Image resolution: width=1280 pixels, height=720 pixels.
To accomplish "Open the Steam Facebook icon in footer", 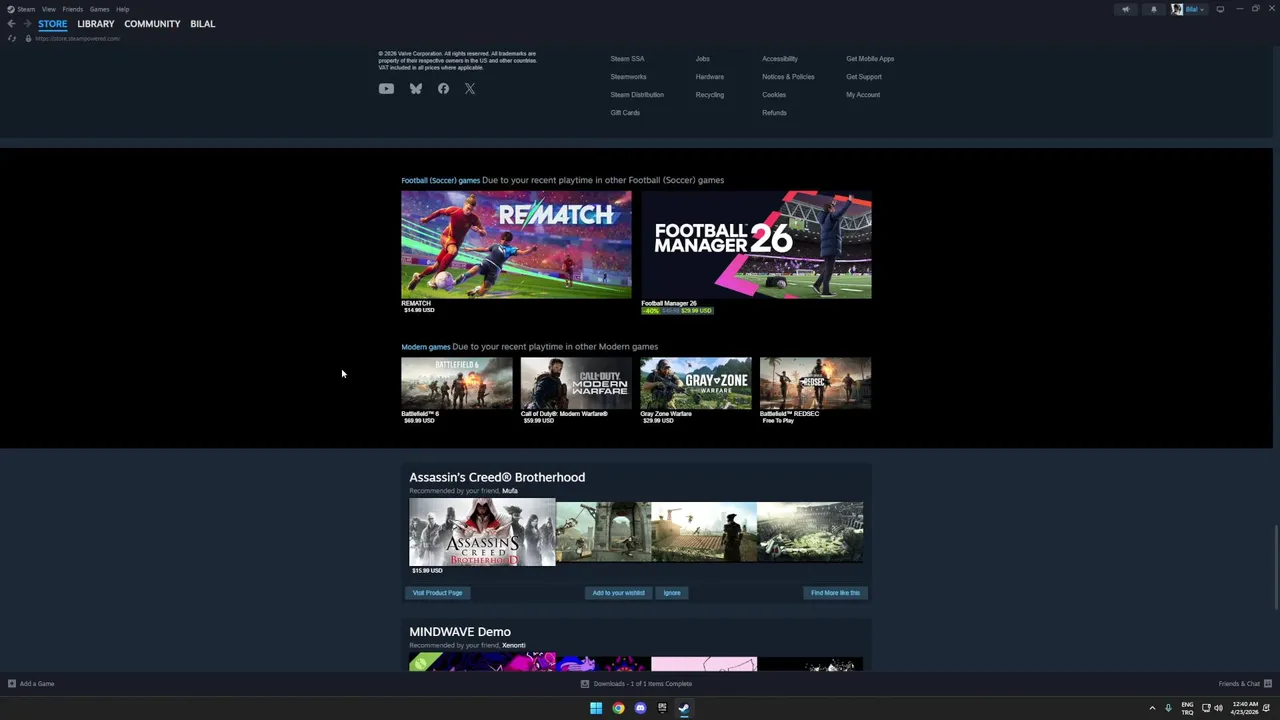I will 443,89.
